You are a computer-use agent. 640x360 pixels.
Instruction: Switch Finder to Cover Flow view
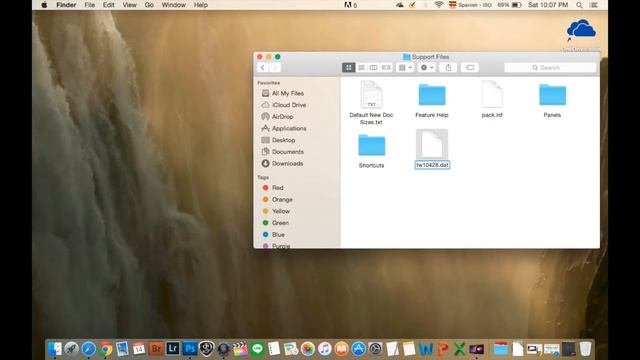[x=386, y=67]
